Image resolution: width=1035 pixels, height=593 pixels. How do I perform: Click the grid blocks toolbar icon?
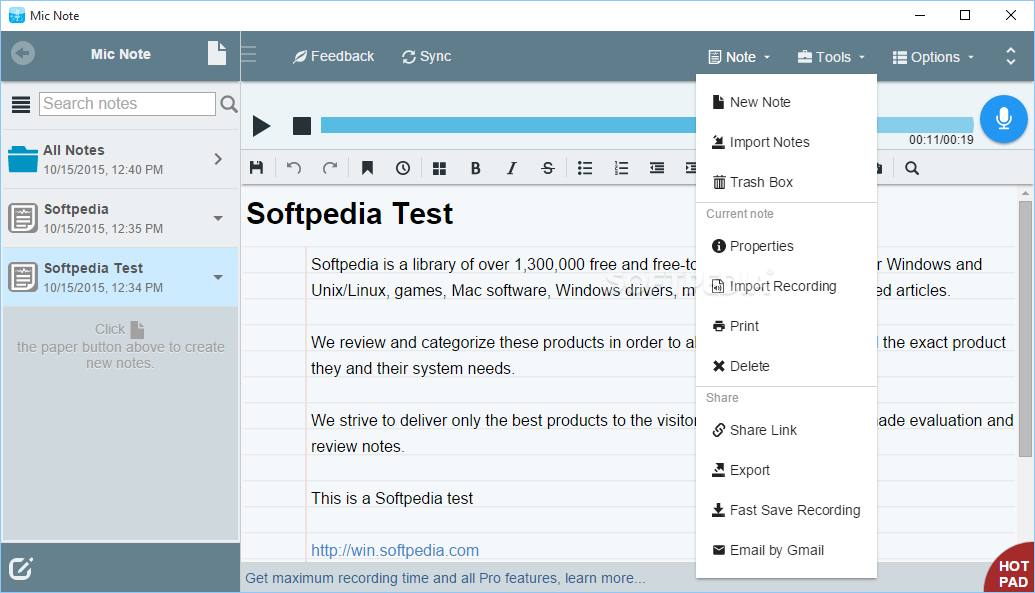point(439,168)
